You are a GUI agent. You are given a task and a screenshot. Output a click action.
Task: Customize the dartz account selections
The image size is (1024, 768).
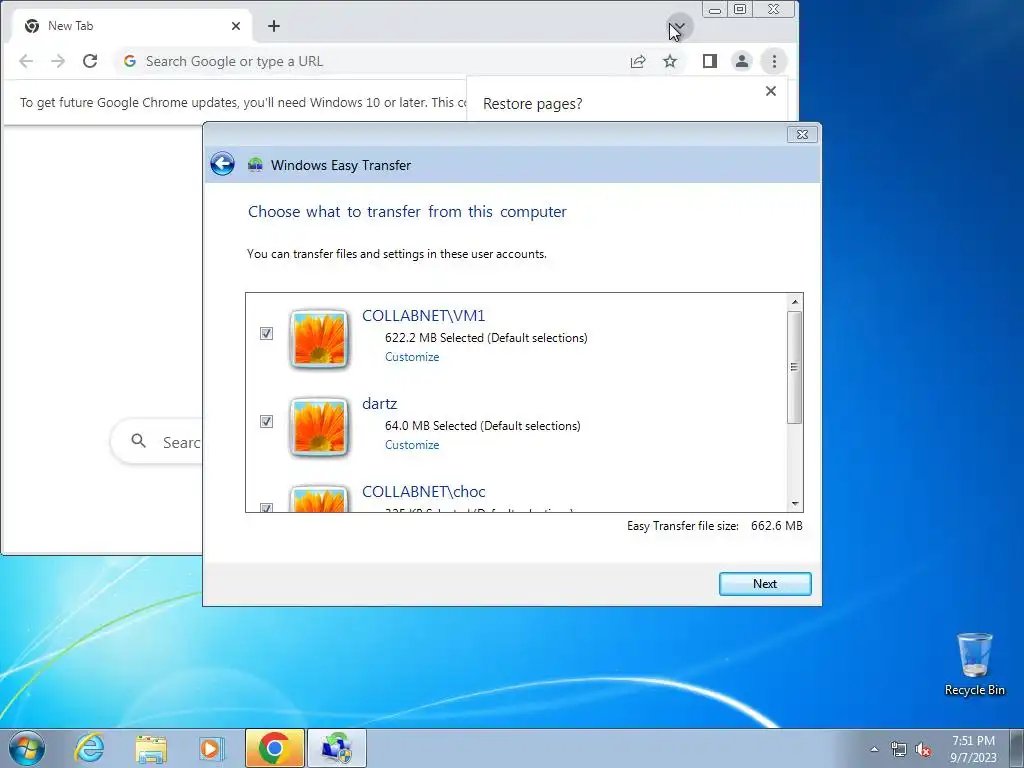(412, 445)
